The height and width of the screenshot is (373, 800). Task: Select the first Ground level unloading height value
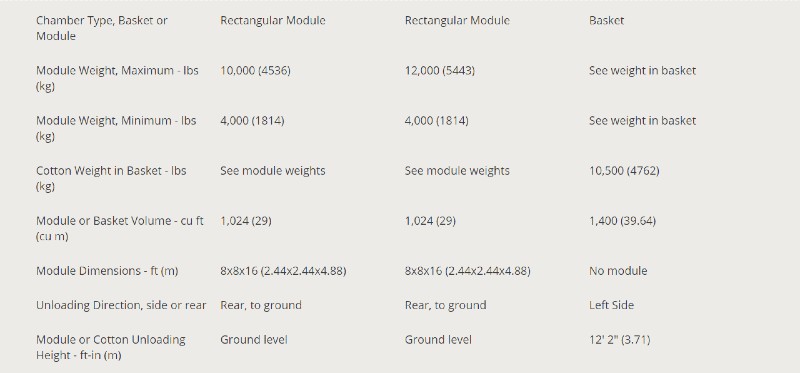(x=254, y=340)
